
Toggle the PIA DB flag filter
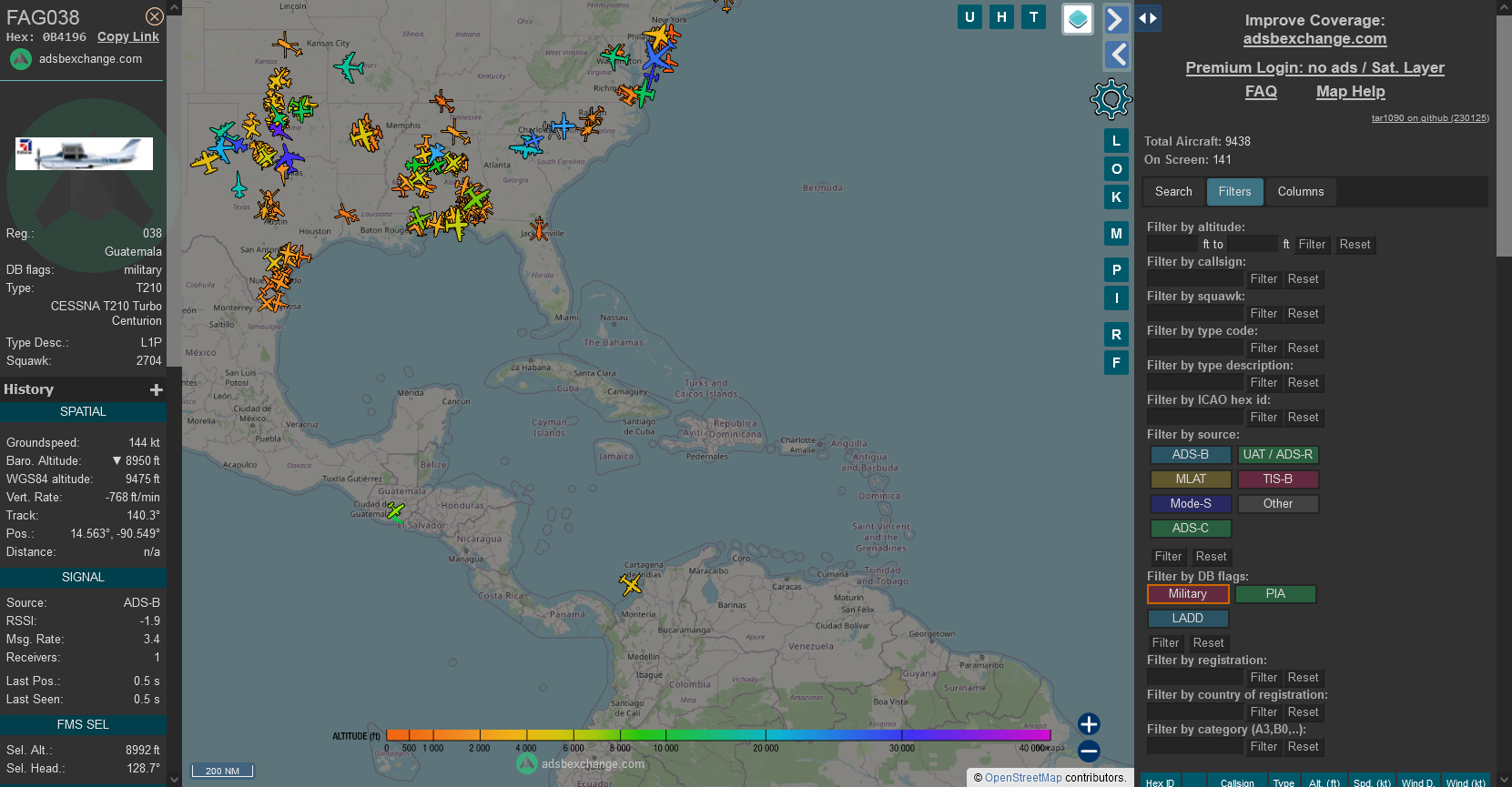[x=1275, y=594]
